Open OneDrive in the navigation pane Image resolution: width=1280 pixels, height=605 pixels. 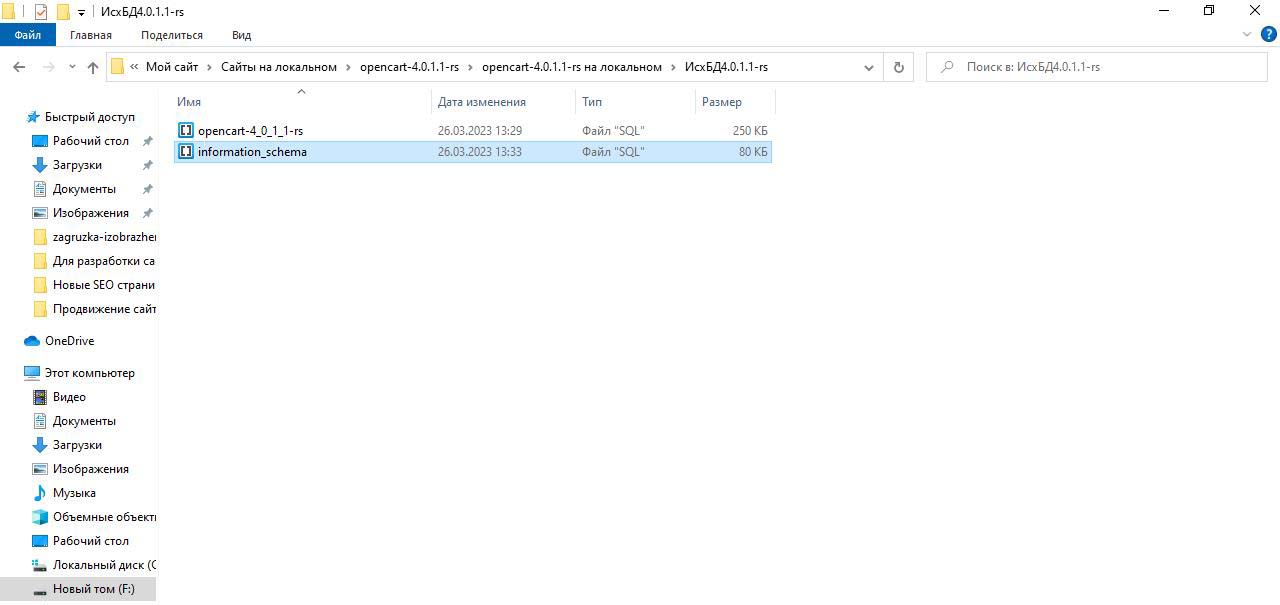pos(69,341)
